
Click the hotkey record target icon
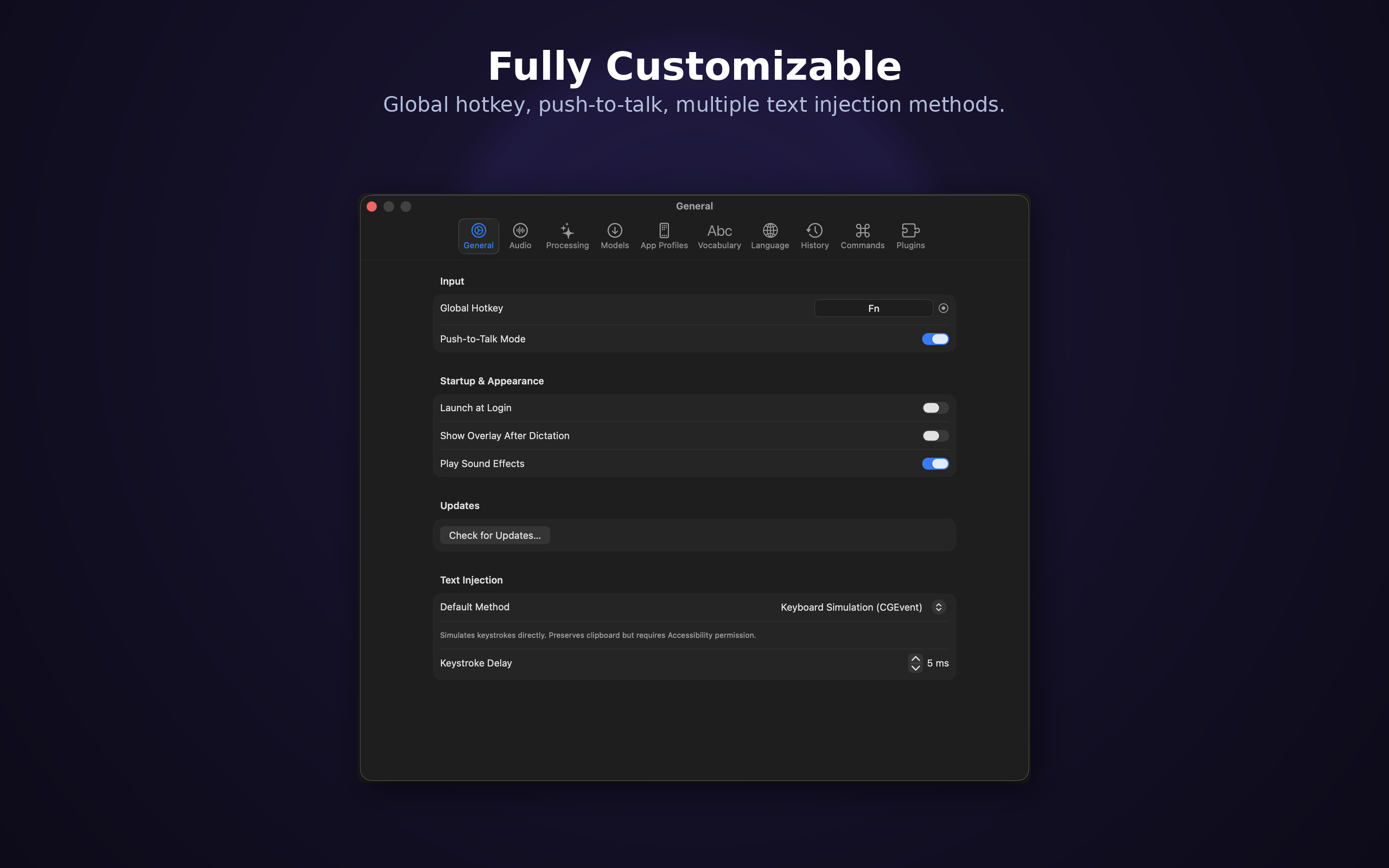pos(943,308)
